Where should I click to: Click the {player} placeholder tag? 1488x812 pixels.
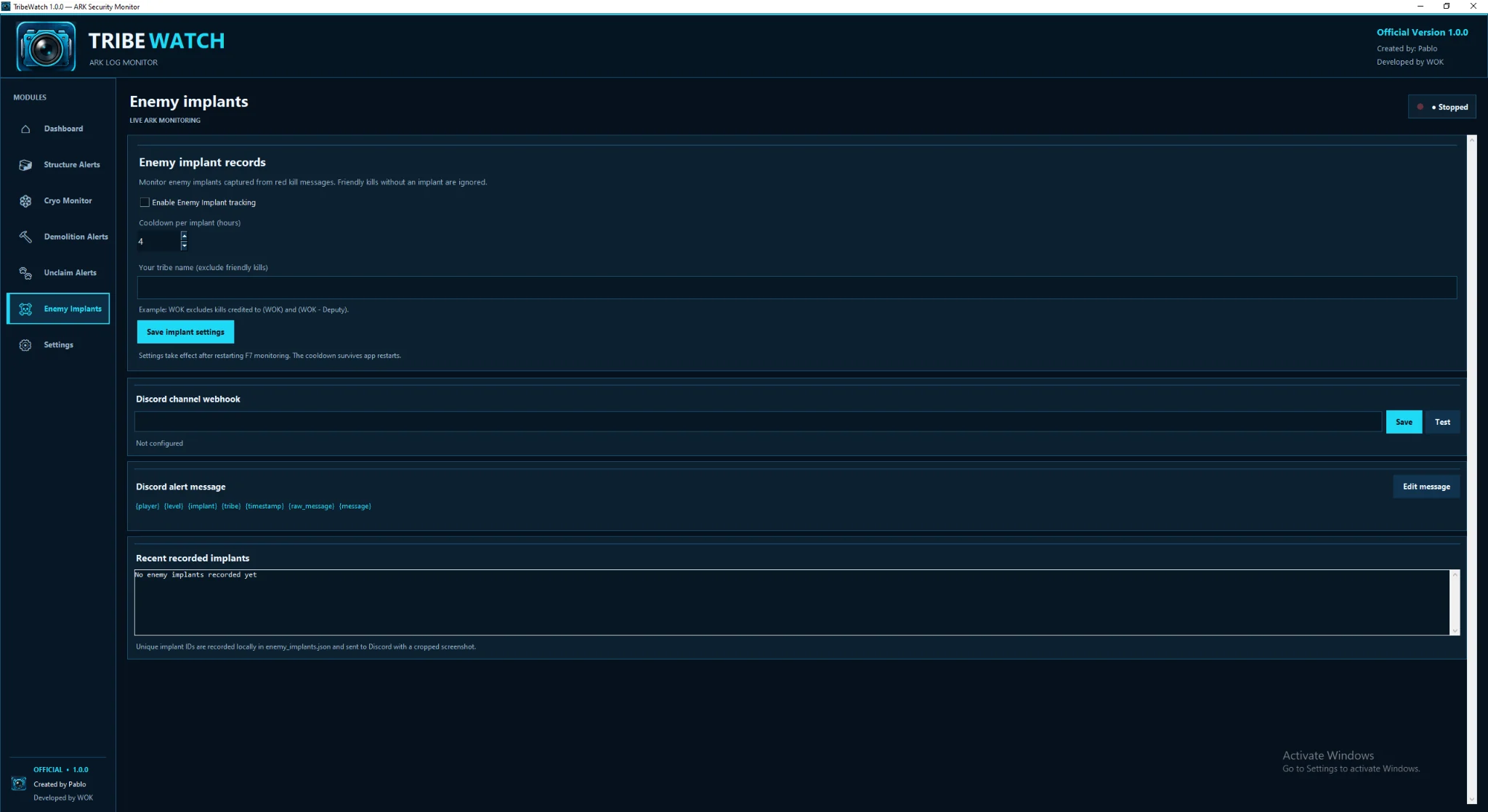[147, 506]
